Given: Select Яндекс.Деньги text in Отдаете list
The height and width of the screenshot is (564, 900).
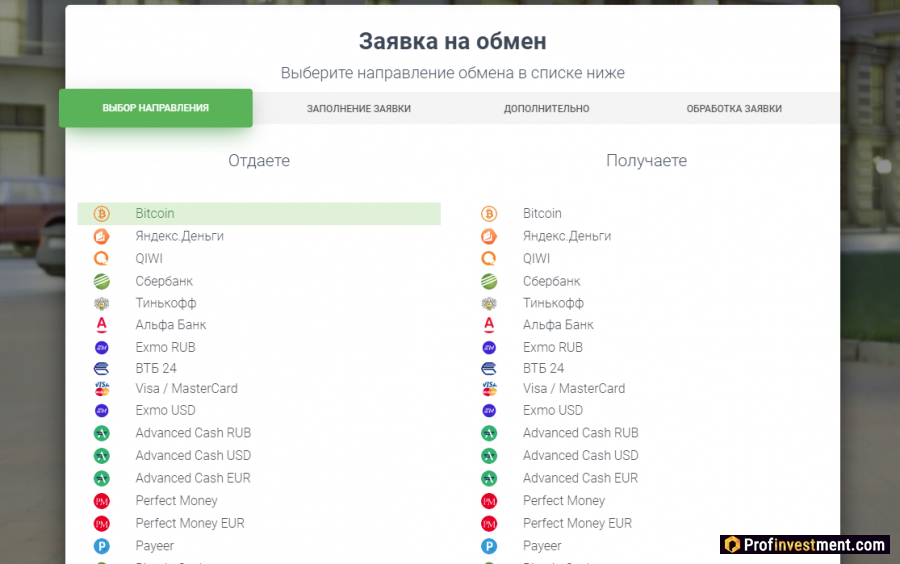Looking at the screenshot, I should [x=180, y=236].
